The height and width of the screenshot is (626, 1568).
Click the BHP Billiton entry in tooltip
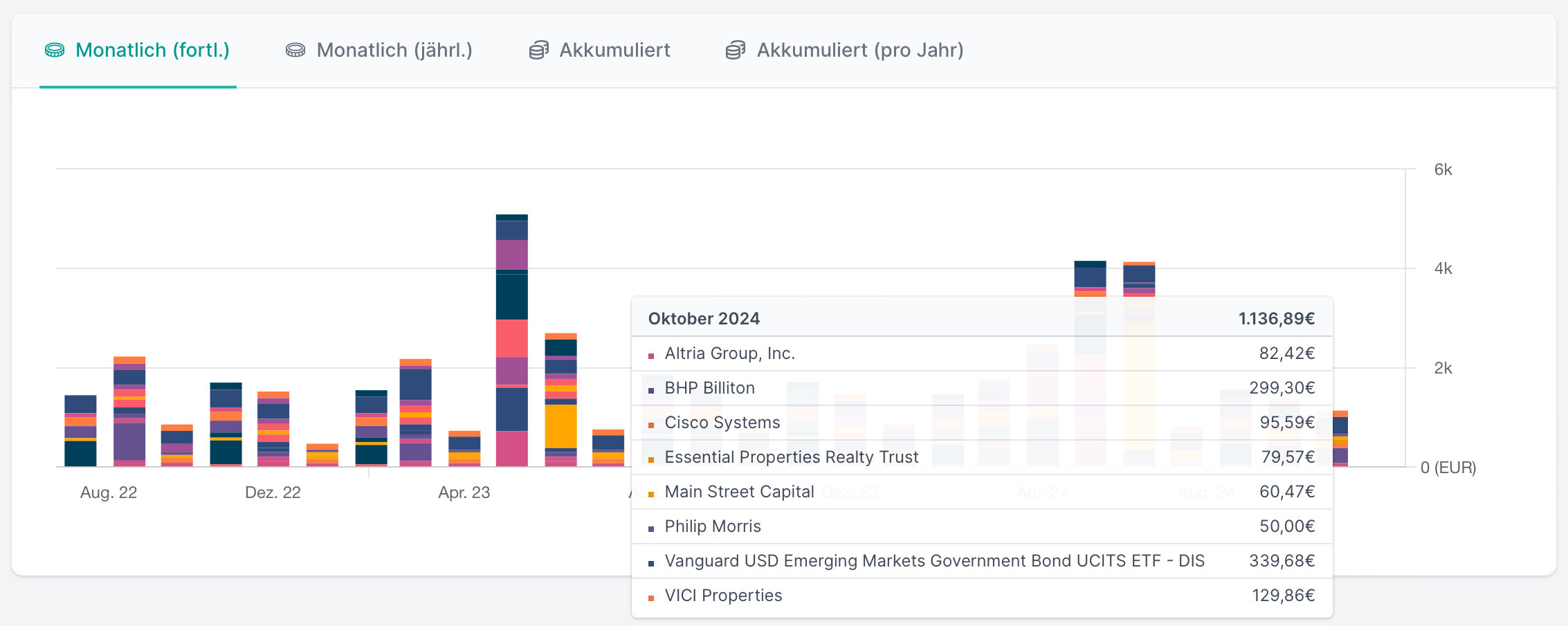(709, 388)
